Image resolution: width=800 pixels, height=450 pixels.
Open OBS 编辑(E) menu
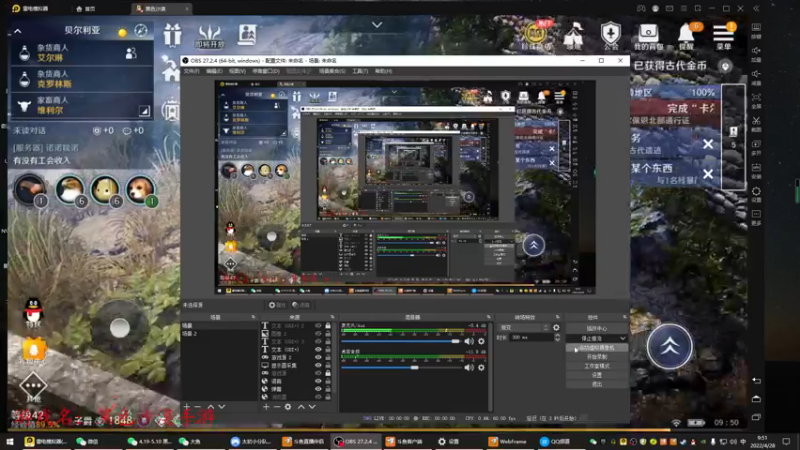214,71
